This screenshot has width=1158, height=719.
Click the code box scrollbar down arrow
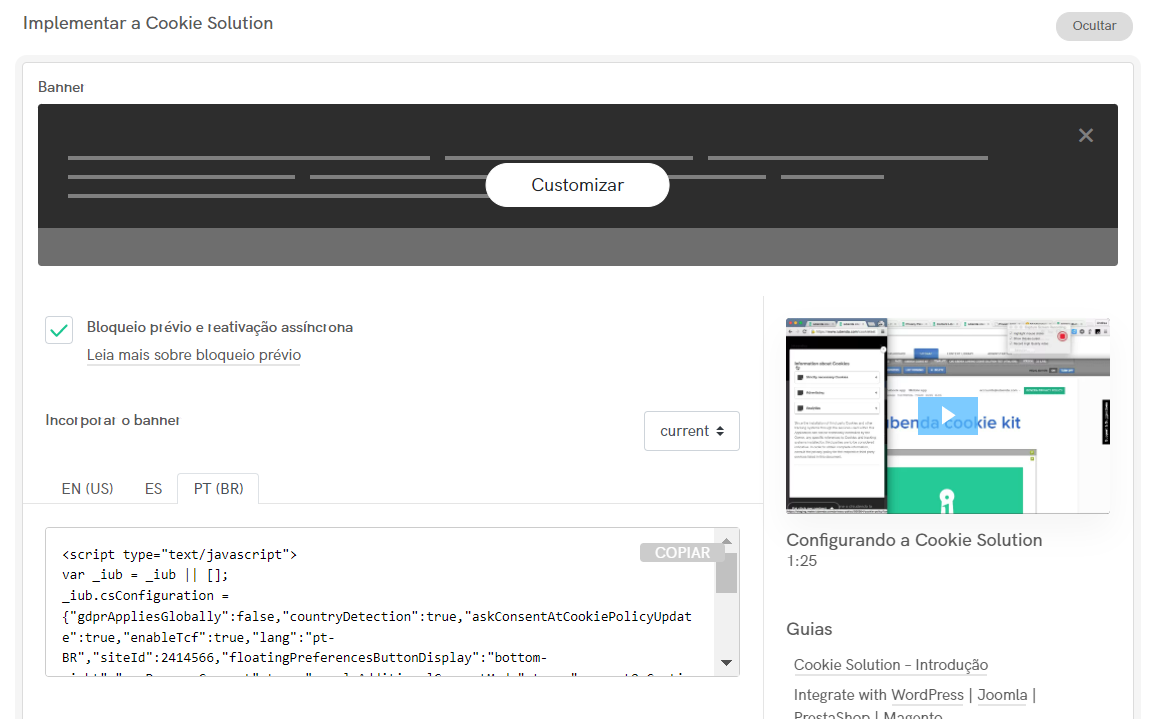[727, 663]
